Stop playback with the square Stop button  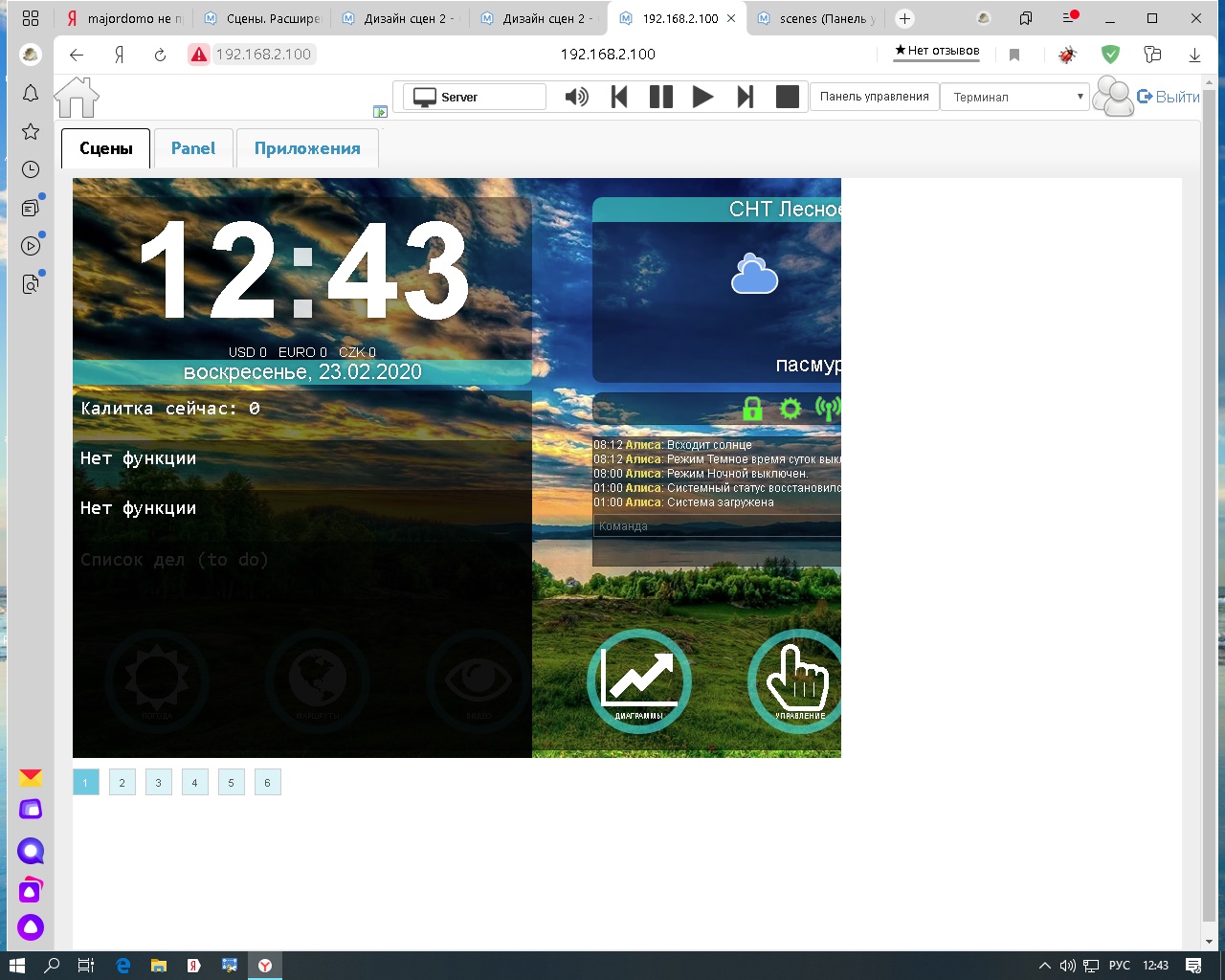[787, 97]
